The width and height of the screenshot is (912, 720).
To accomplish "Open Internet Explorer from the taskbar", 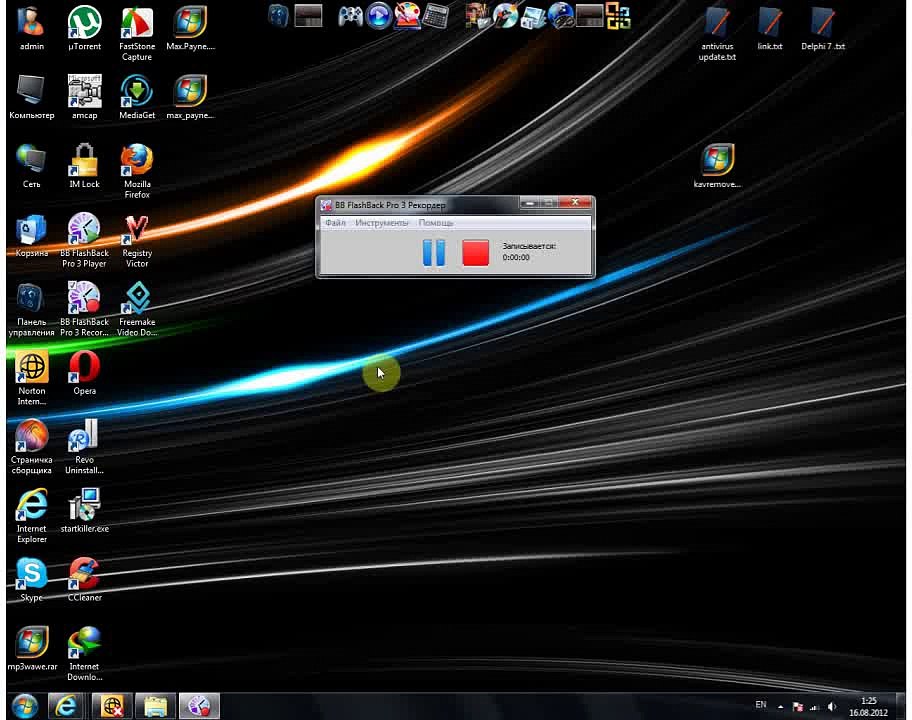I will [65, 706].
